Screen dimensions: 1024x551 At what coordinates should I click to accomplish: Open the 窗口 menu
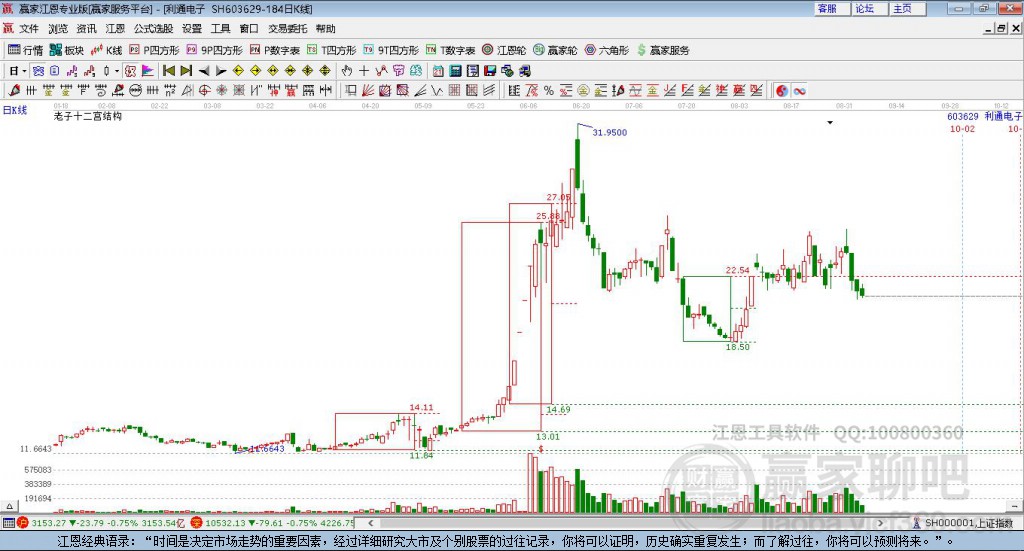pos(249,29)
